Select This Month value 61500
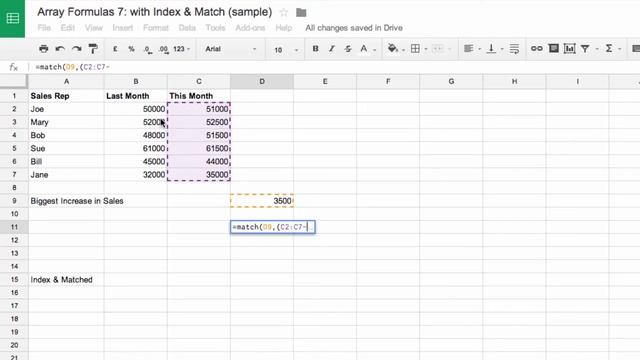 (199, 148)
